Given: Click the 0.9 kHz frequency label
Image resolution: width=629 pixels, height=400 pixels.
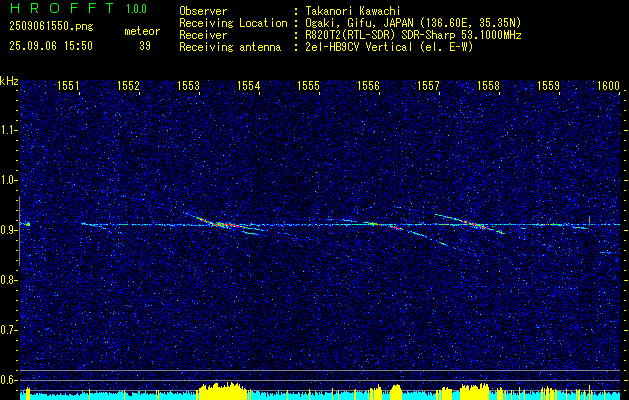Looking at the screenshot, I should (8, 230).
